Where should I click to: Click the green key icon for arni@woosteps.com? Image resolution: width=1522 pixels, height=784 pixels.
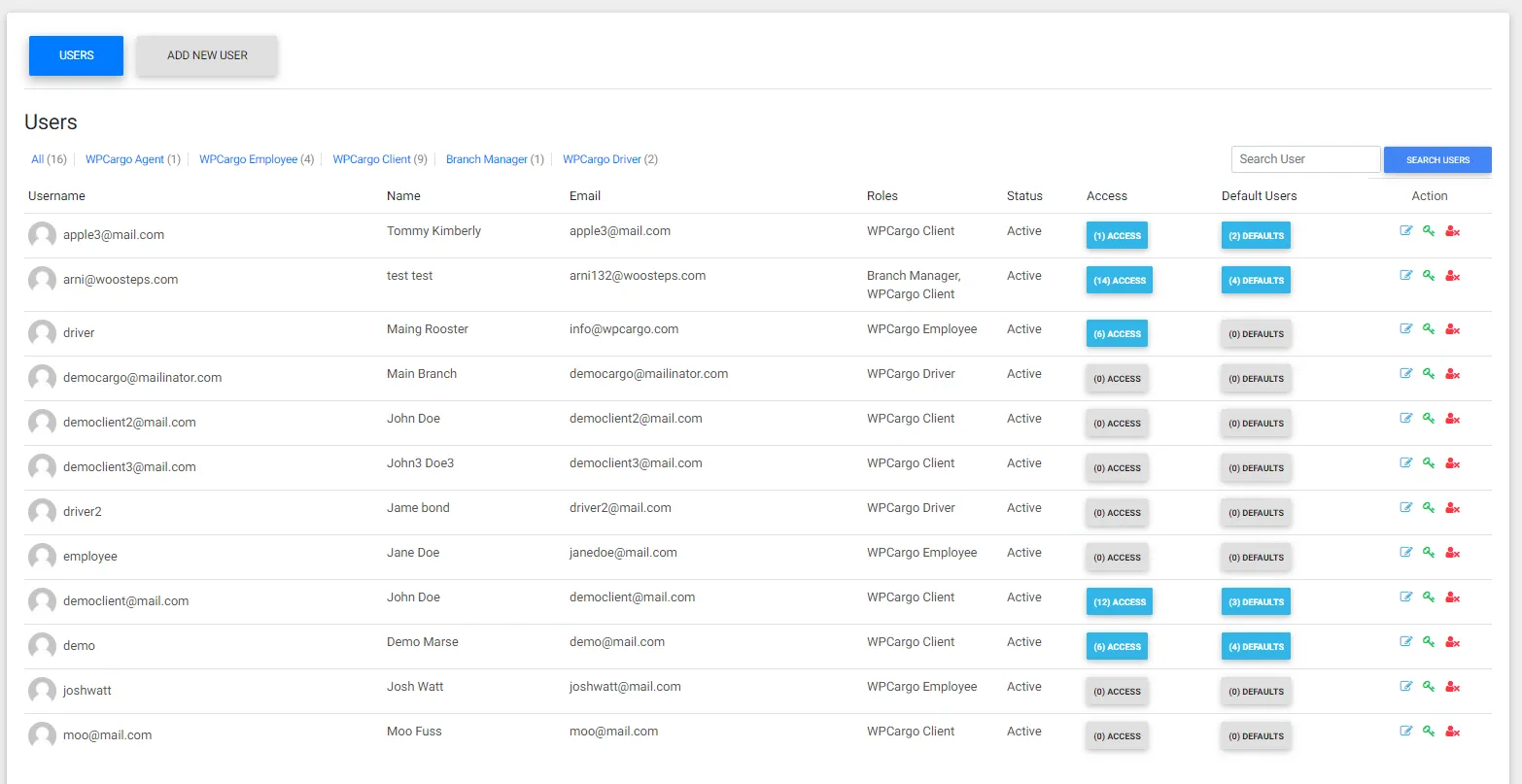click(1429, 276)
